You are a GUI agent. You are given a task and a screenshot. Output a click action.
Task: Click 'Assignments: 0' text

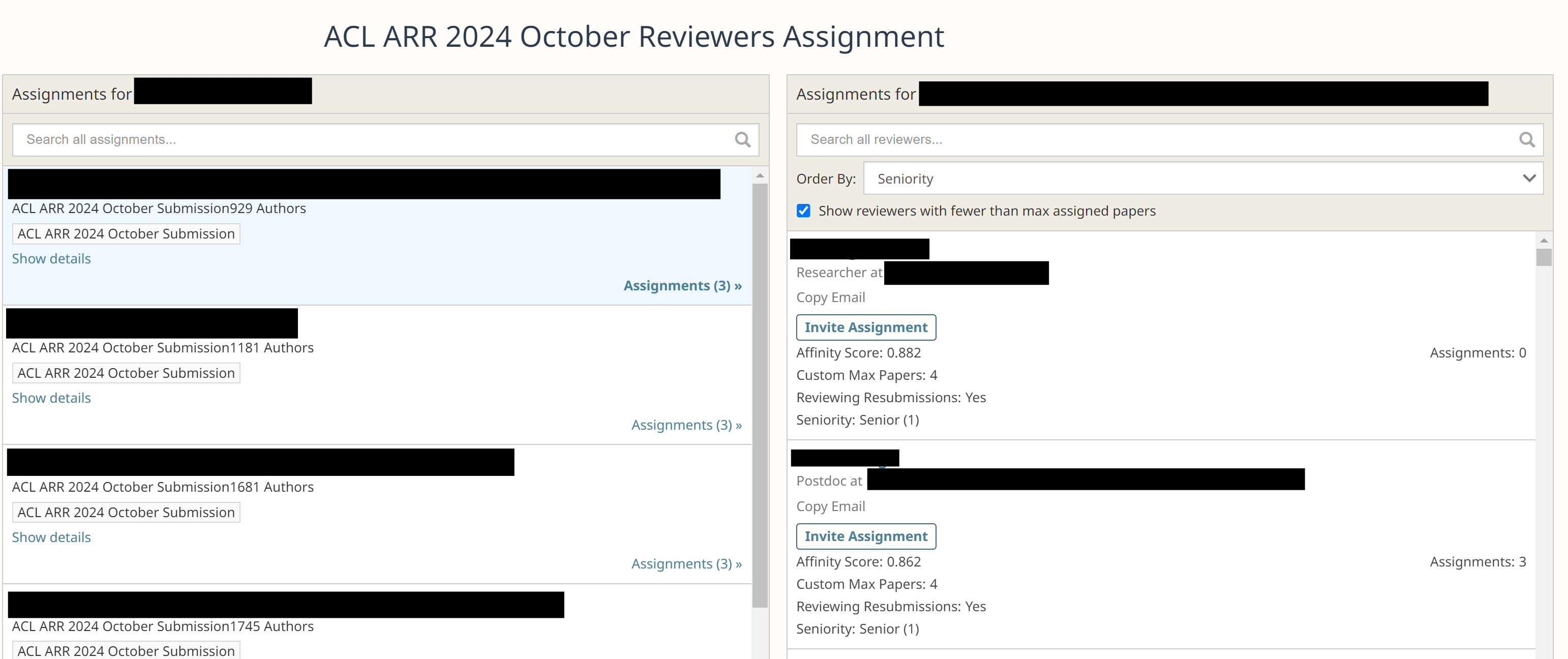click(1477, 353)
